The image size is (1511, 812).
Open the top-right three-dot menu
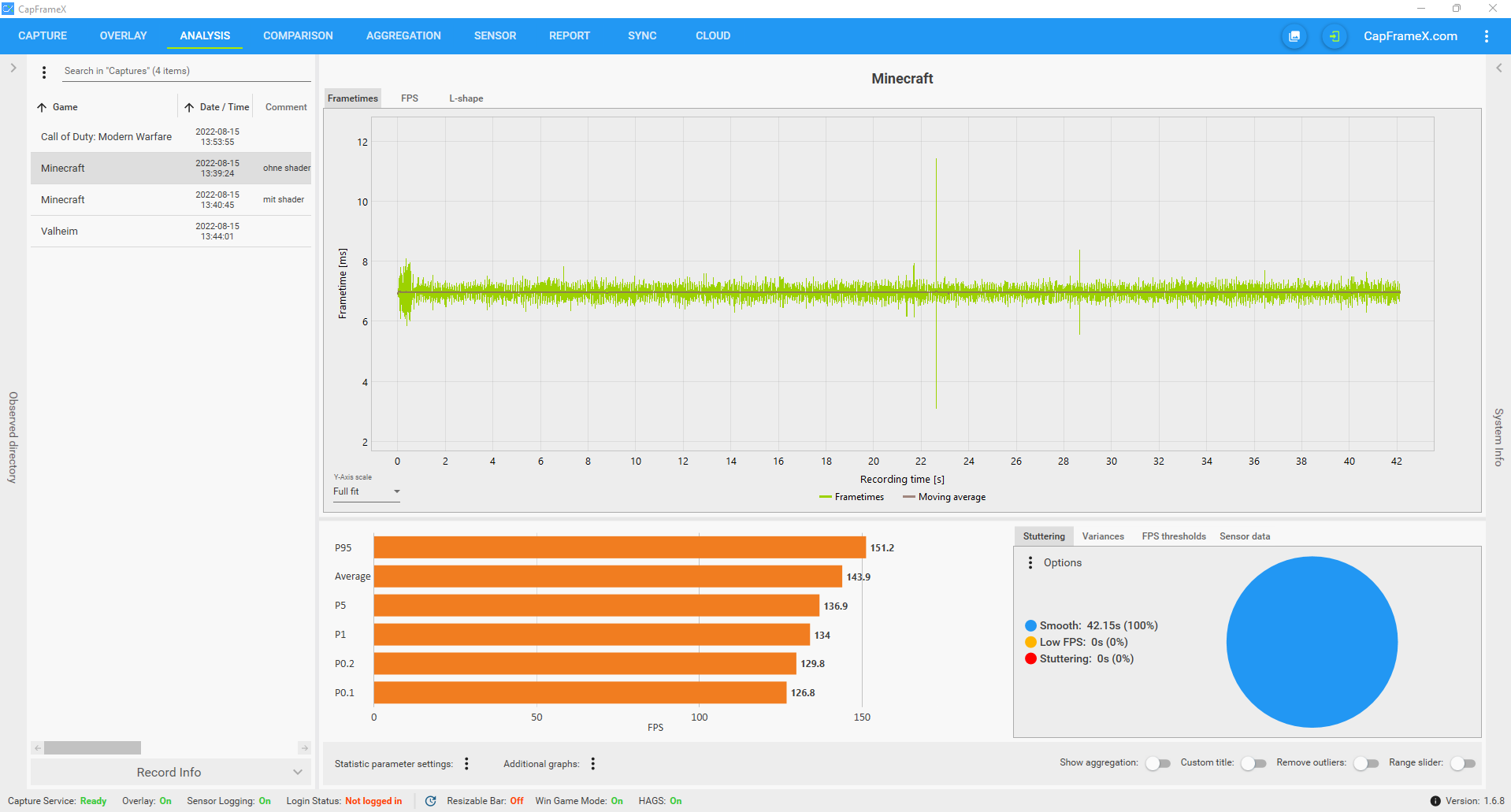coord(1486,36)
